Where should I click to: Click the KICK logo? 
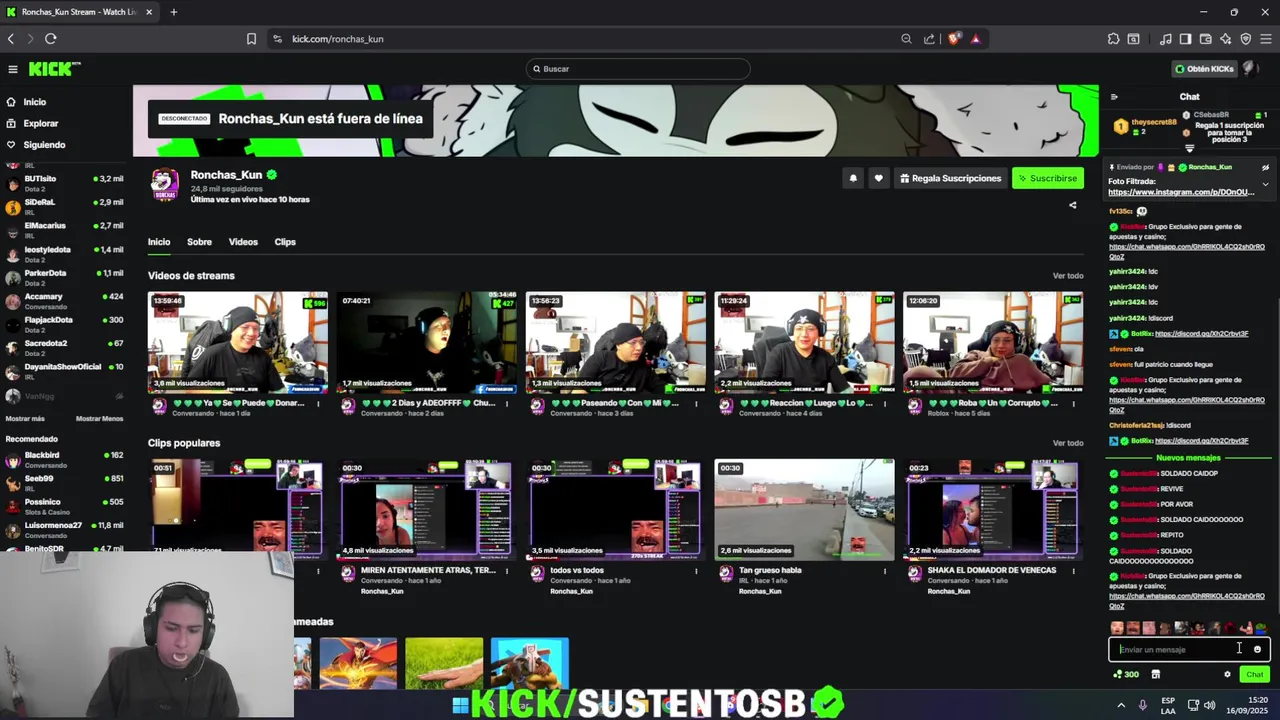[54, 69]
